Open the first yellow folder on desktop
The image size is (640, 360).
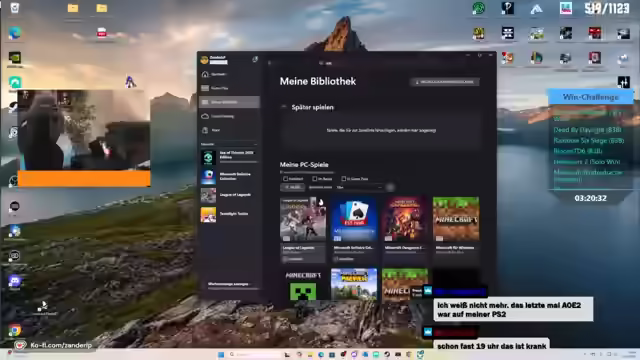(73, 8)
